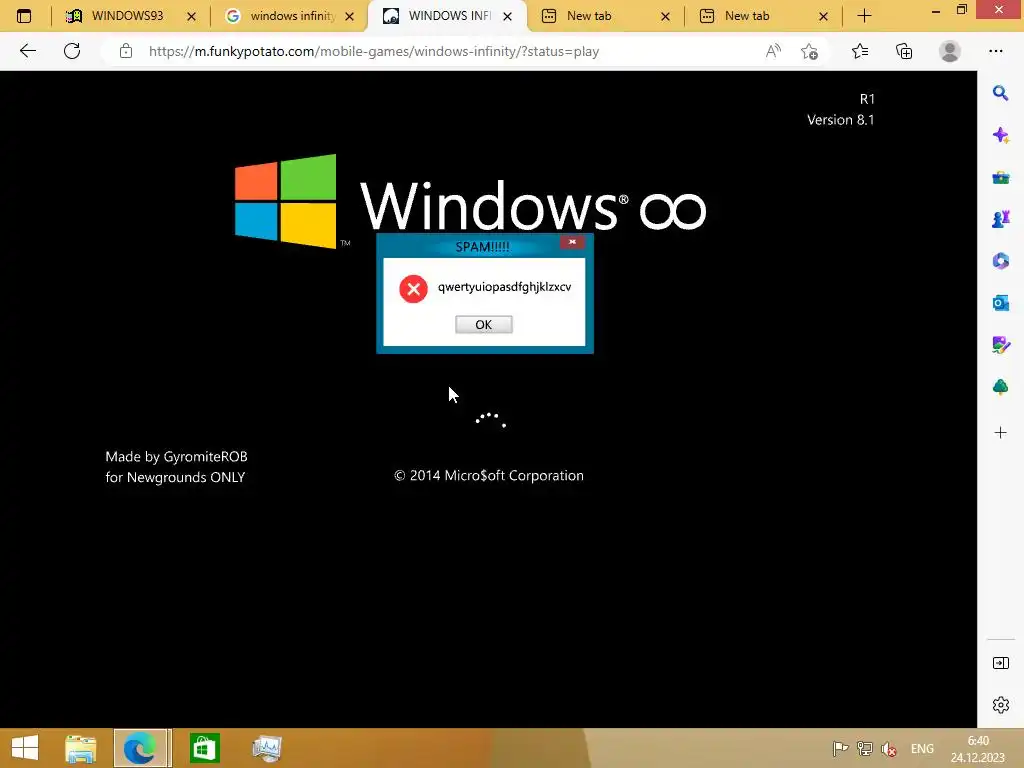The height and width of the screenshot is (768, 1024).
Task: Open Copilot sparkle icon in sidebar
Action: click(x=1000, y=135)
